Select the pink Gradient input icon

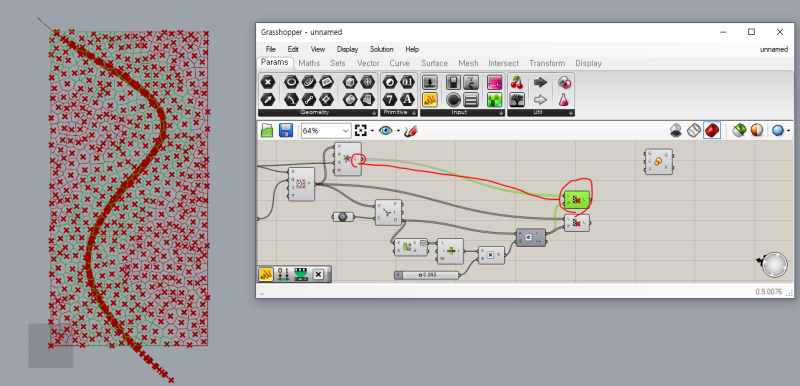(494, 82)
